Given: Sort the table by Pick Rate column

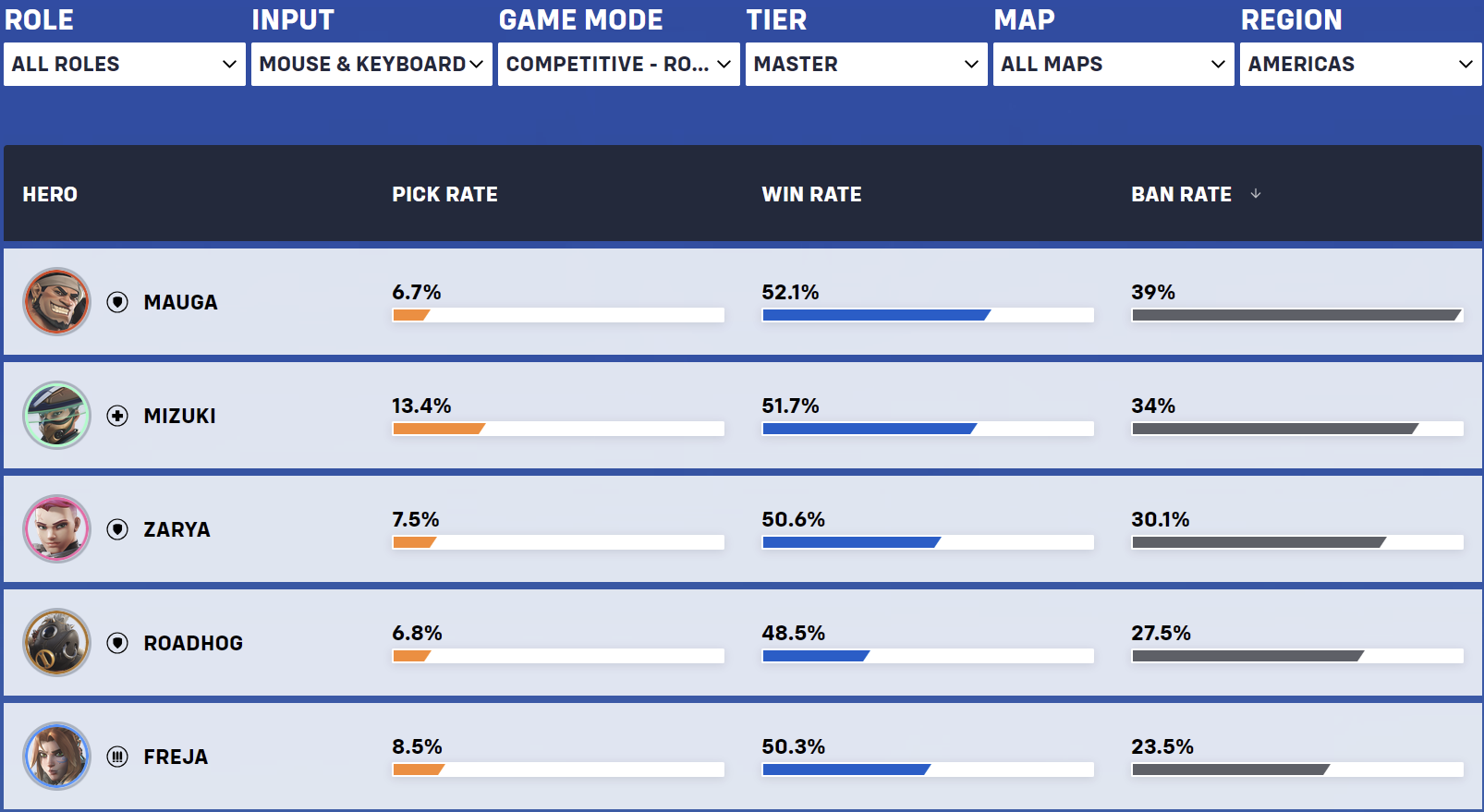Looking at the screenshot, I should [x=444, y=194].
